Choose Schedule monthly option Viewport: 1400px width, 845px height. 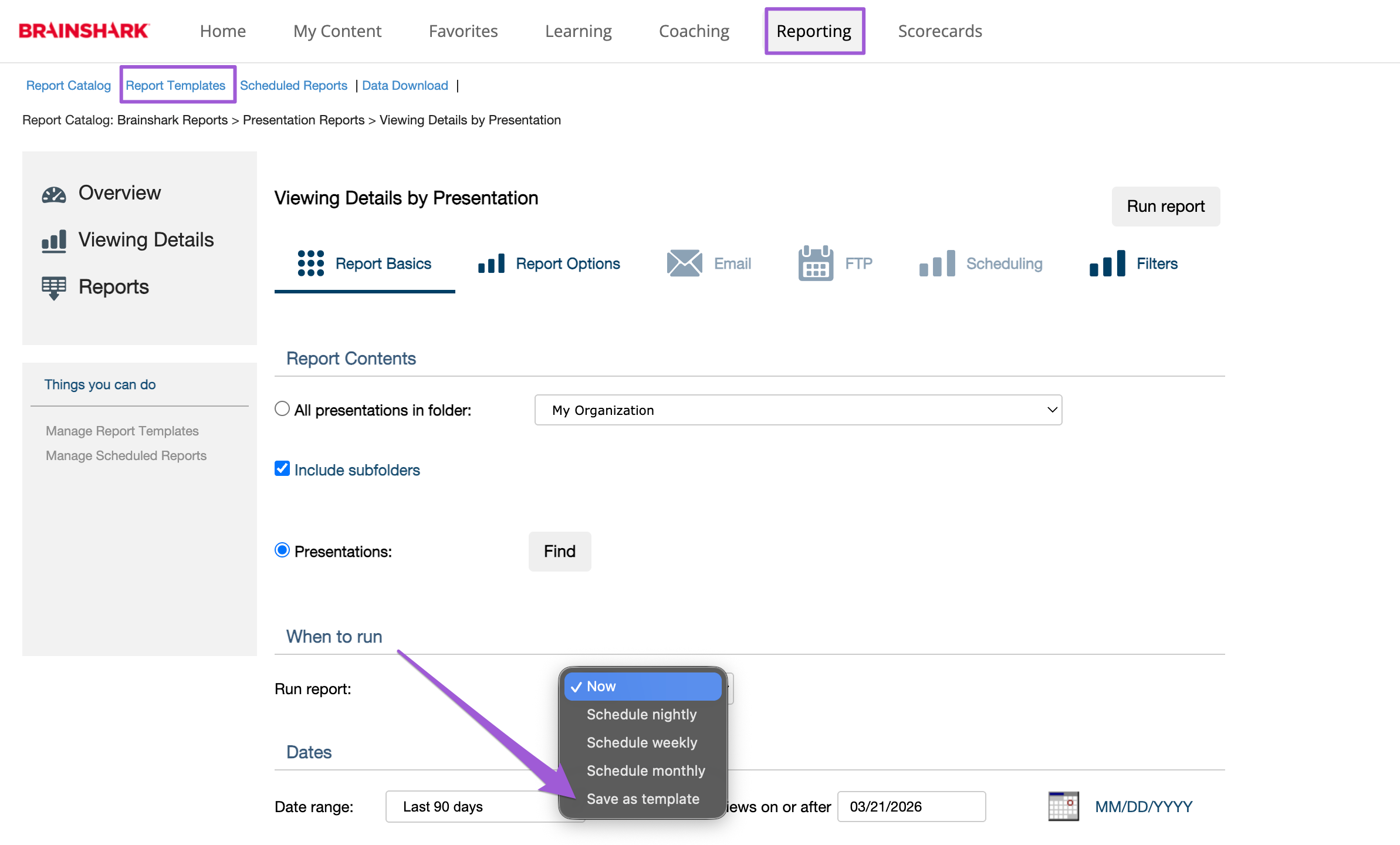click(642, 771)
